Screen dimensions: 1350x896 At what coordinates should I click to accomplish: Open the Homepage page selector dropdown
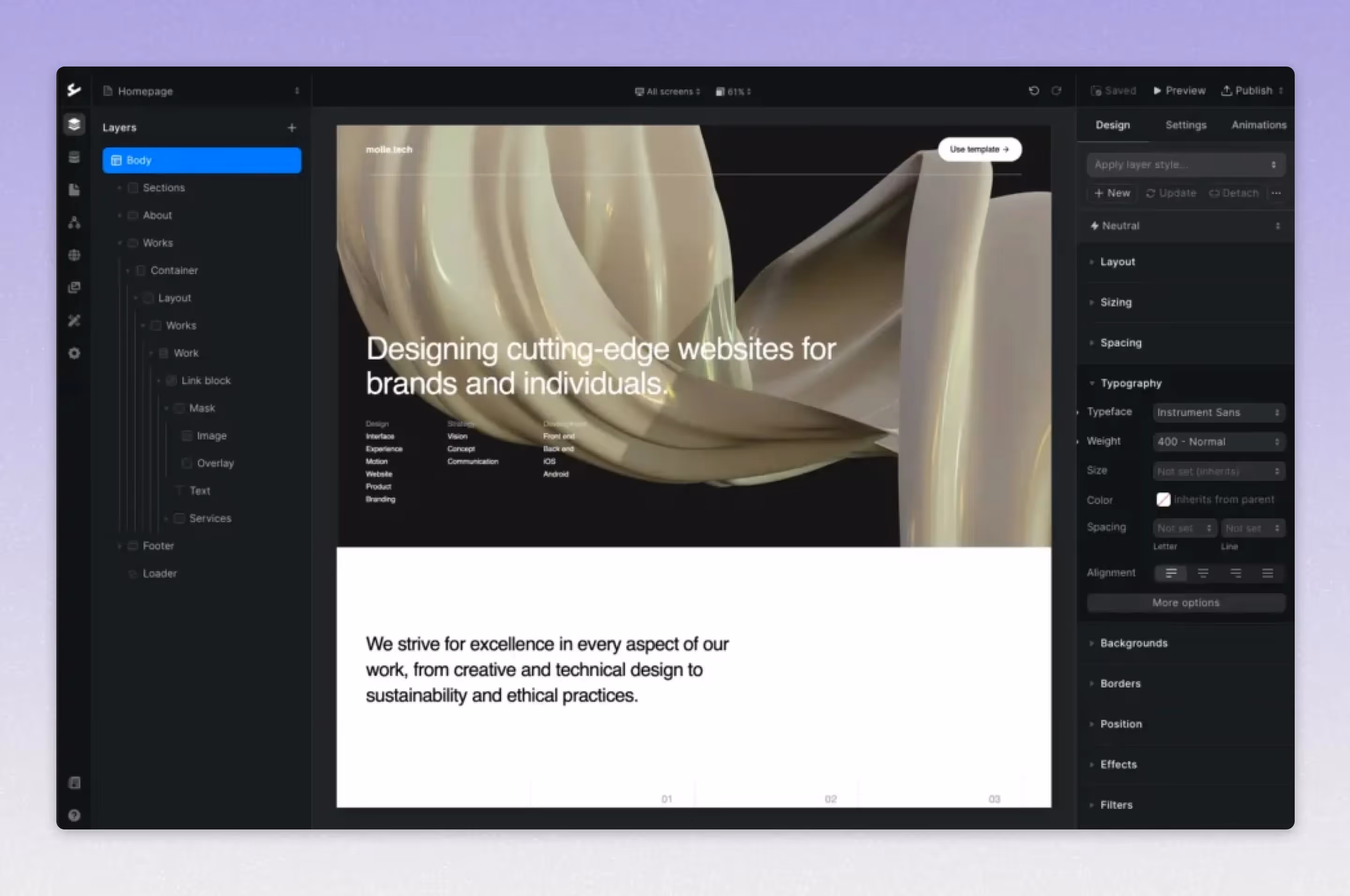[x=202, y=91]
